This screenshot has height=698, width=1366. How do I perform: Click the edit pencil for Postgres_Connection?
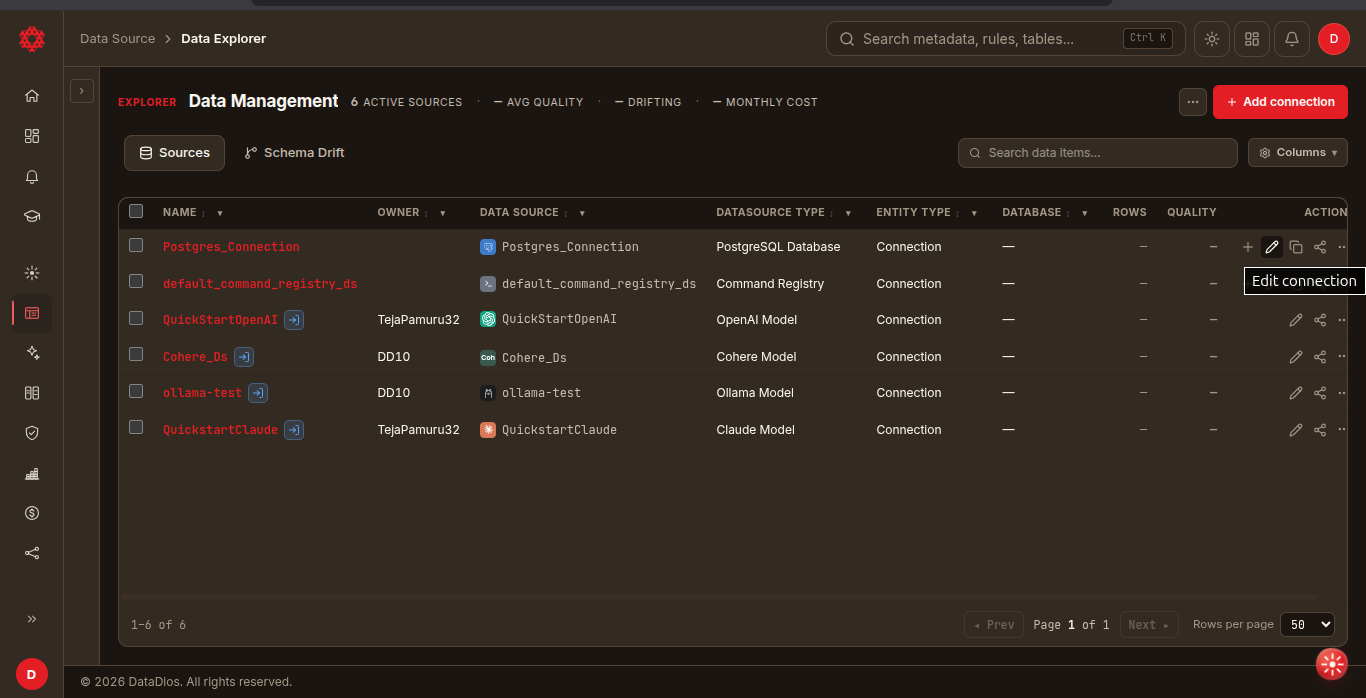[x=1272, y=247]
